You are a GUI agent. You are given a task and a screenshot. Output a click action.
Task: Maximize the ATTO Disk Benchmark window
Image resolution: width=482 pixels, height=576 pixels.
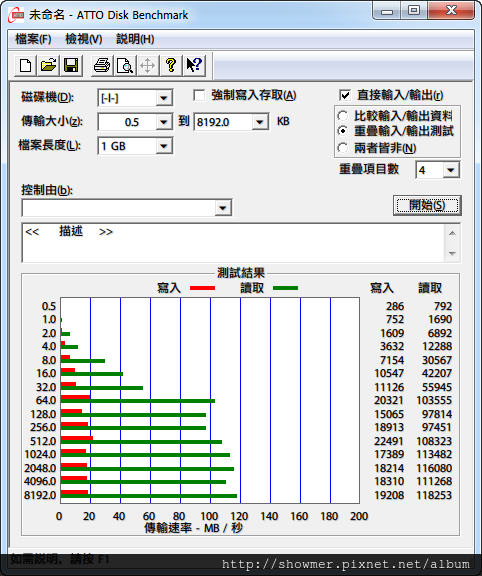[x=414, y=11]
